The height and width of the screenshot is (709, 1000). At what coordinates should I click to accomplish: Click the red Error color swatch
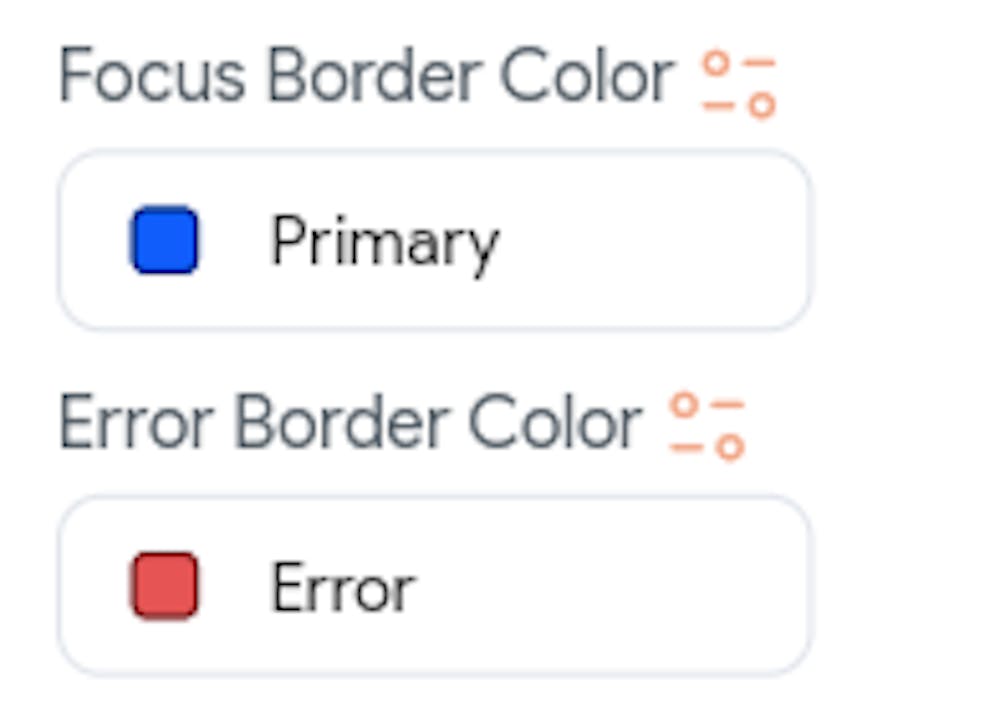pos(163,584)
